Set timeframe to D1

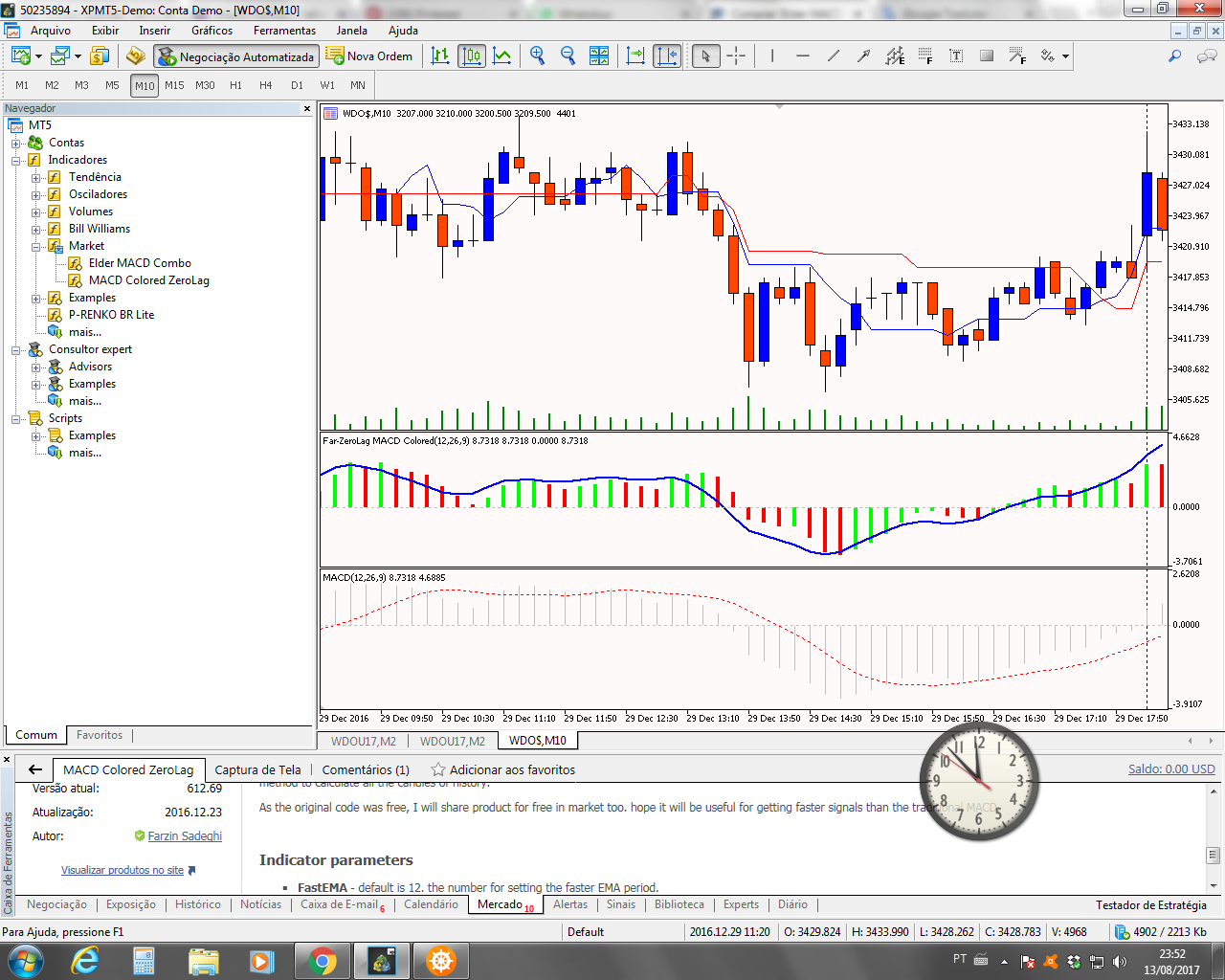tap(297, 85)
